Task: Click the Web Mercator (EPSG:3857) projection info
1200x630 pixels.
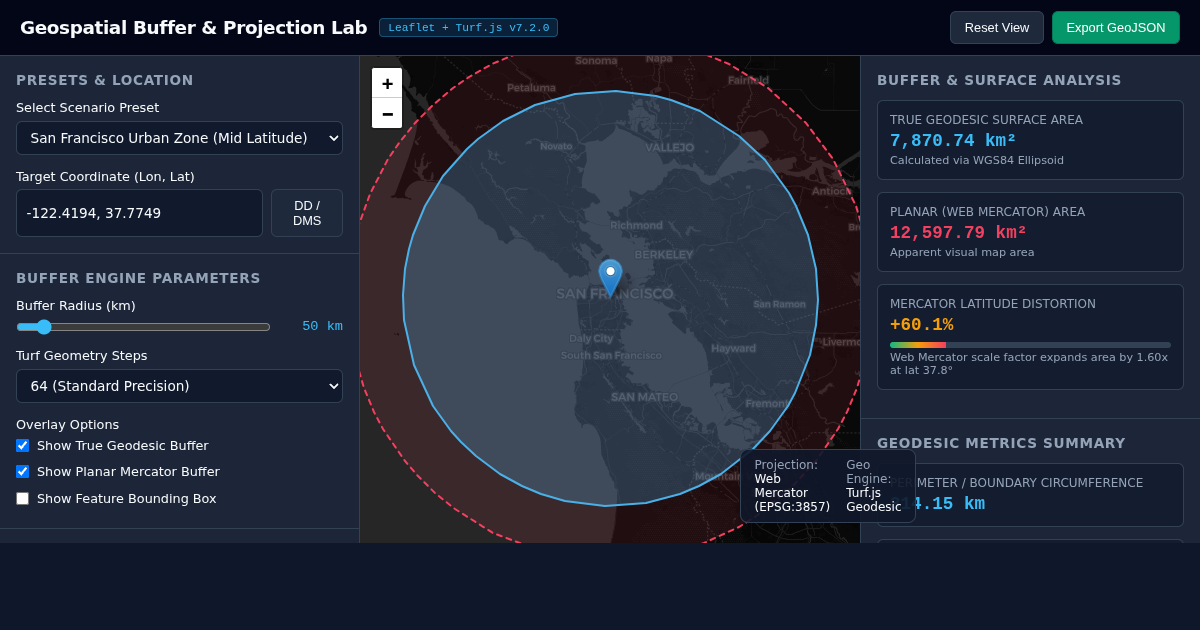Action: [792, 493]
